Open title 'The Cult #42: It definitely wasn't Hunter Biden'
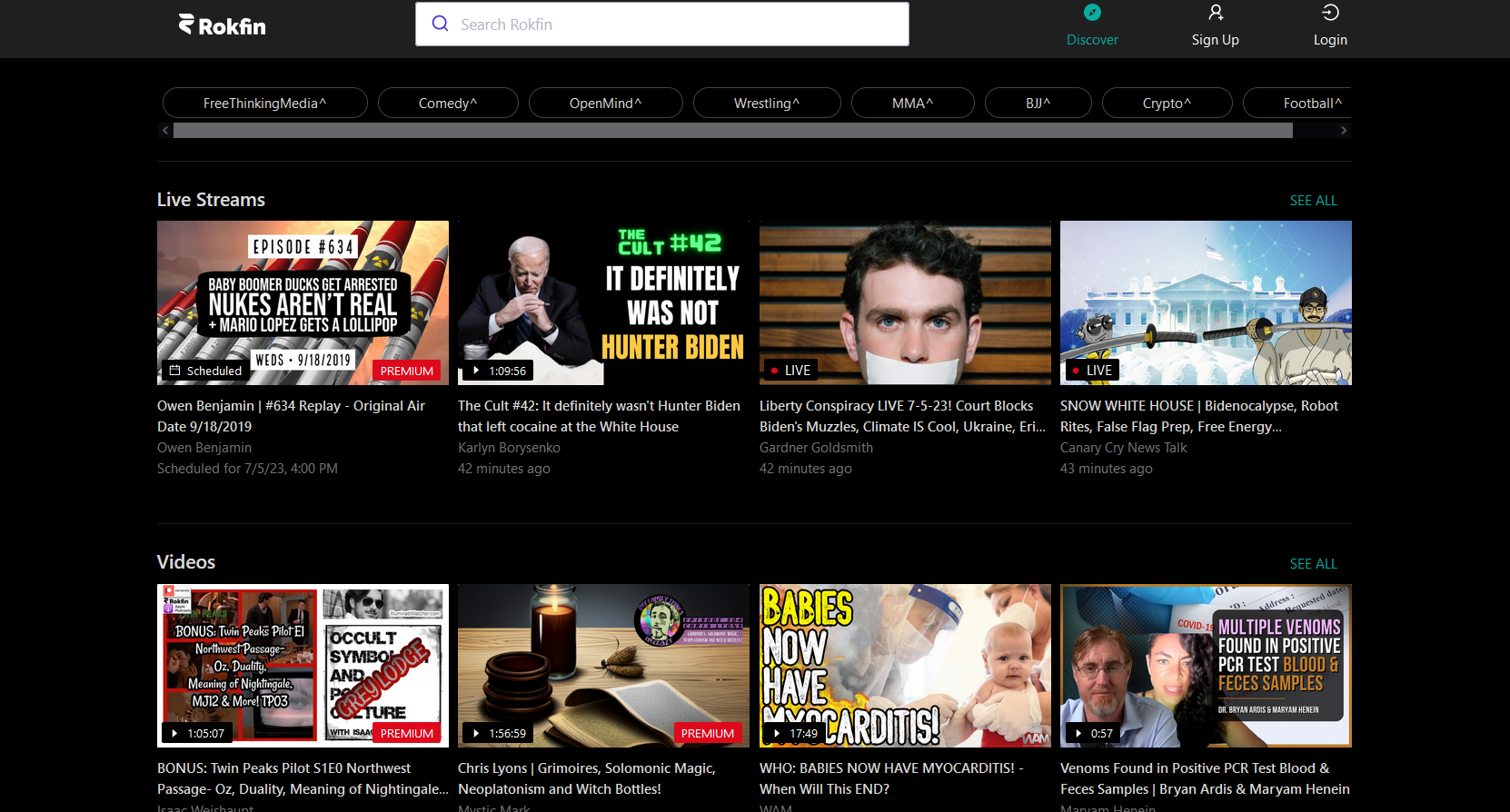Image resolution: width=1510 pixels, height=812 pixels. (x=599, y=416)
